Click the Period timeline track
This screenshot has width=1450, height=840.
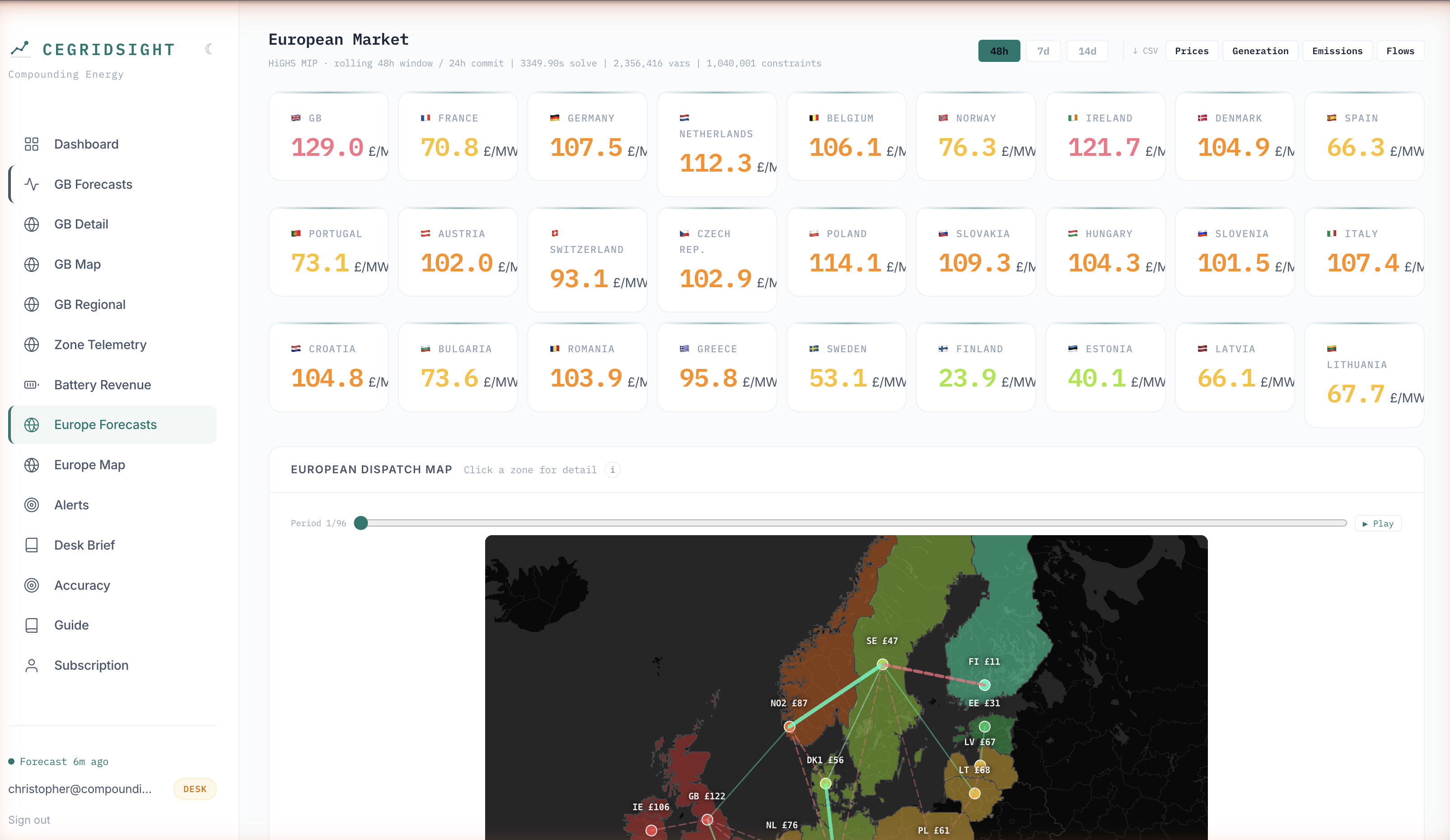click(x=851, y=523)
